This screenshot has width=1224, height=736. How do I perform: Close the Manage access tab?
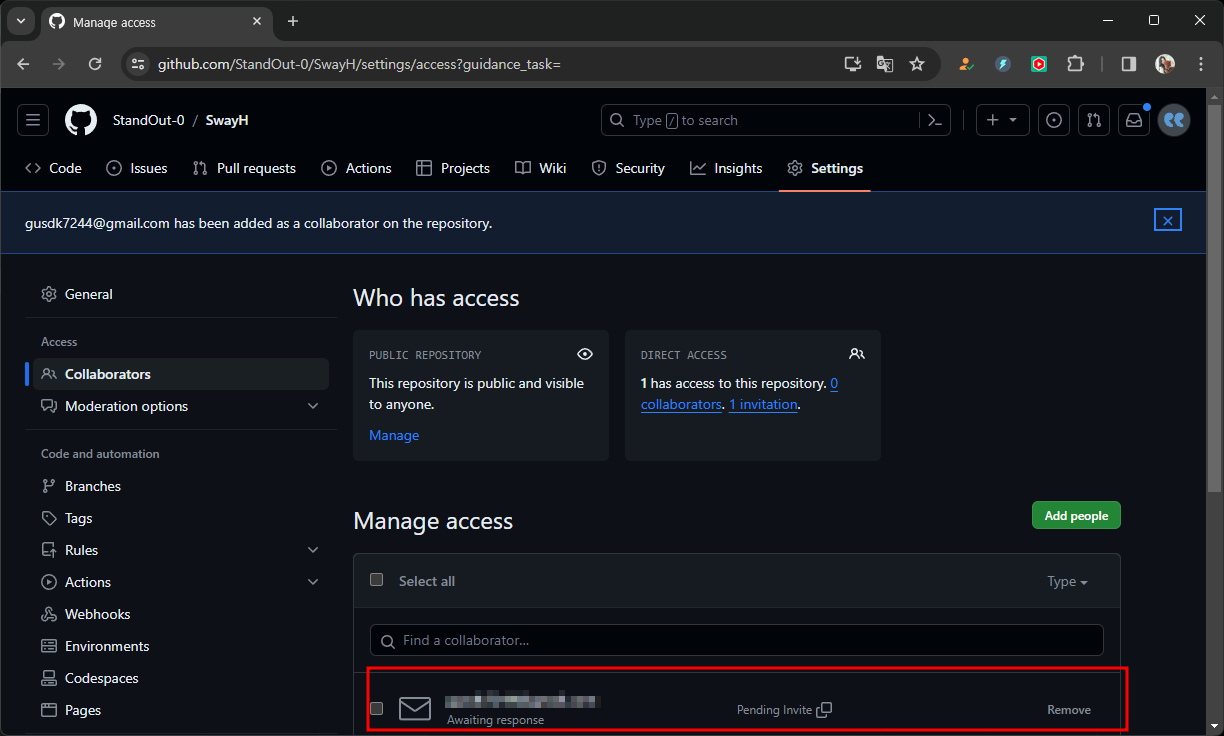pyautogui.click(x=257, y=22)
